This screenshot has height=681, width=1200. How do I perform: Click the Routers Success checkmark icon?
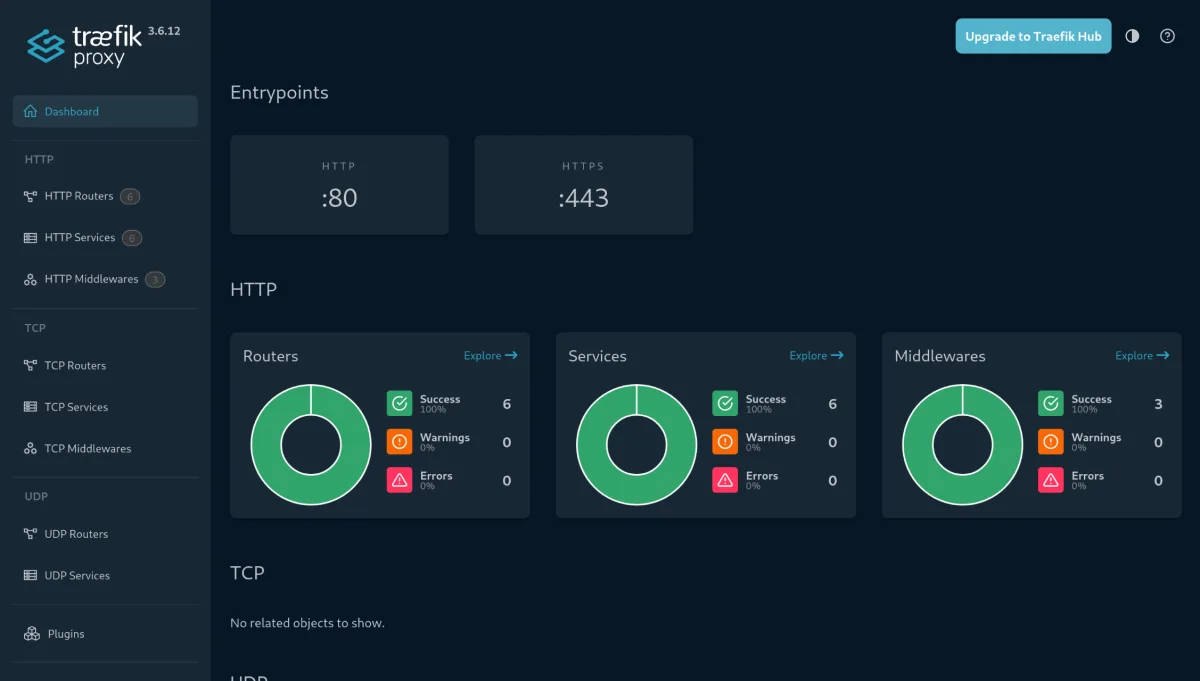point(400,404)
